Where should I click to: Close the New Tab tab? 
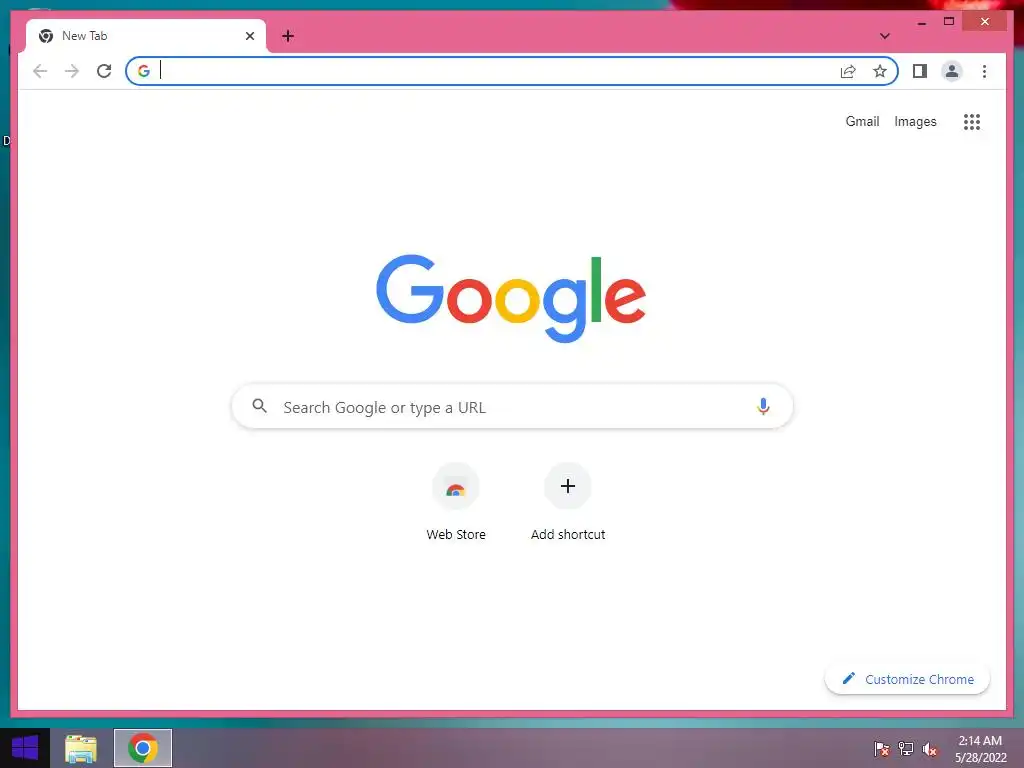click(249, 36)
